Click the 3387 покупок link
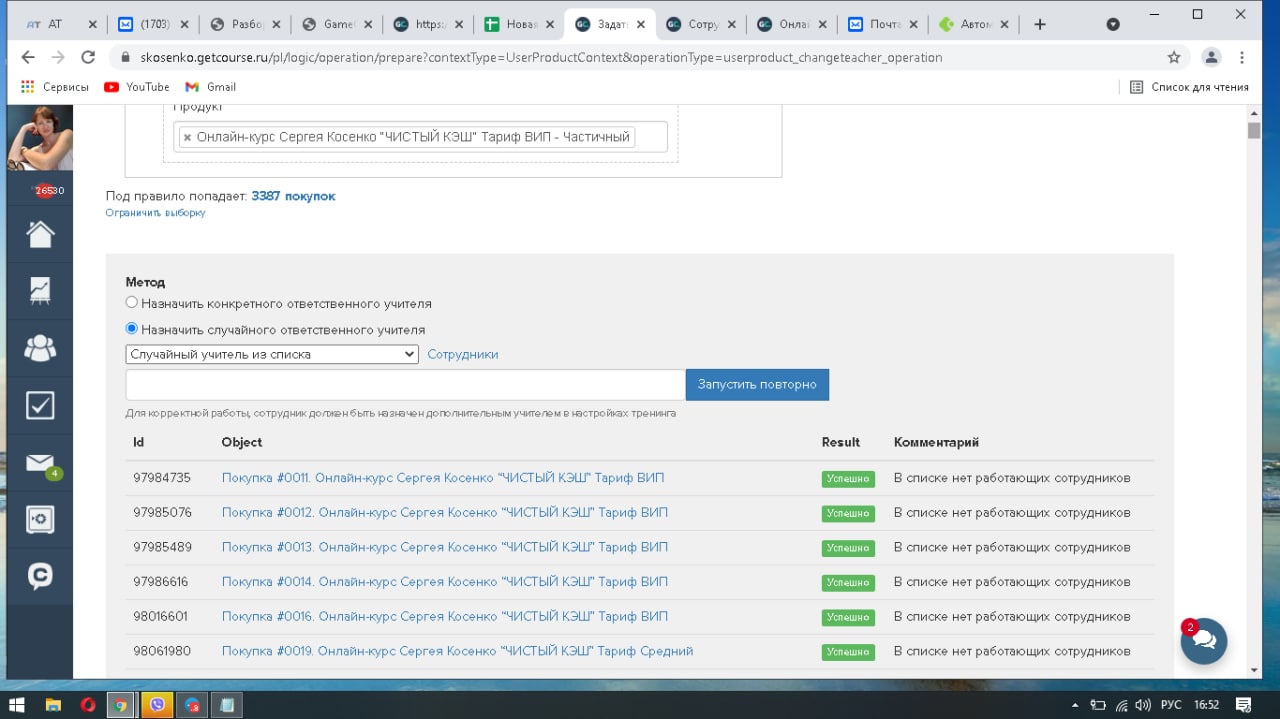This screenshot has height=719, width=1280. click(x=293, y=196)
